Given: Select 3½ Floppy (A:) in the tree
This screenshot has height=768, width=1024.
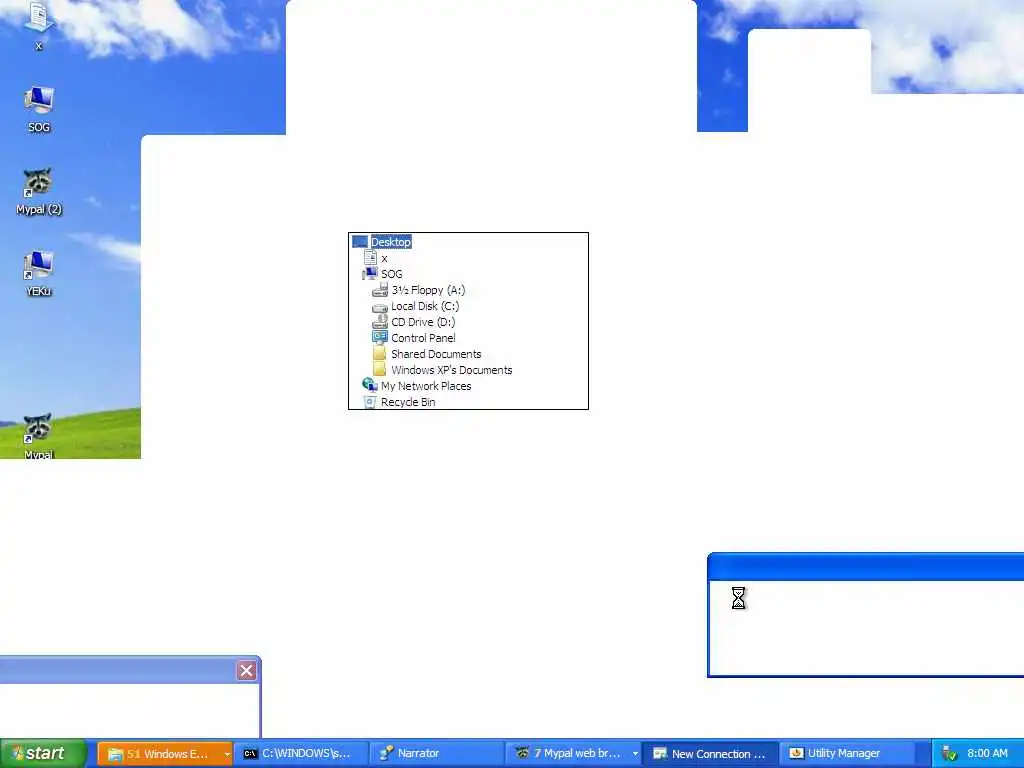Looking at the screenshot, I should (x=428, y=290).
